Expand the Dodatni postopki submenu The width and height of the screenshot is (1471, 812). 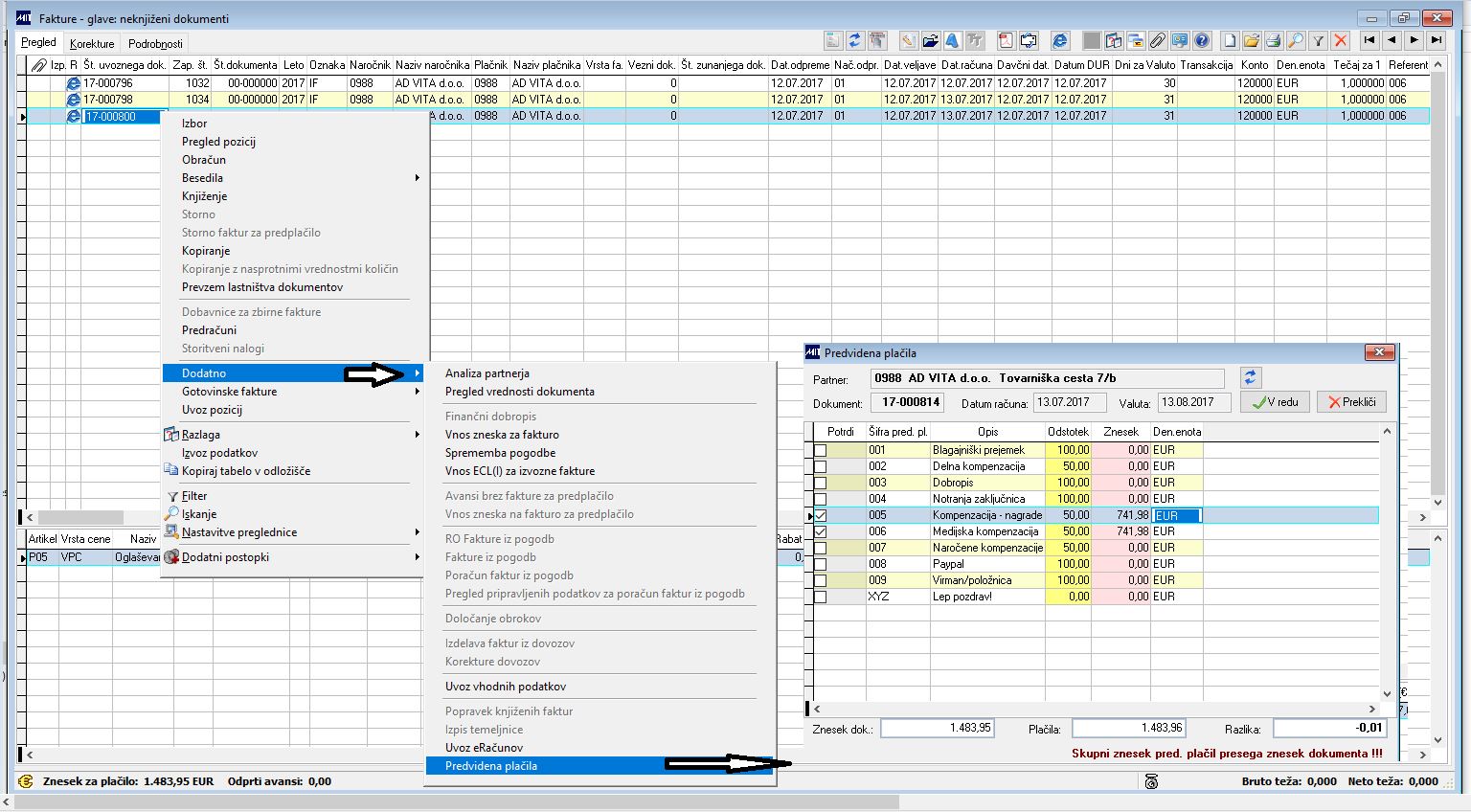[294, 557]
